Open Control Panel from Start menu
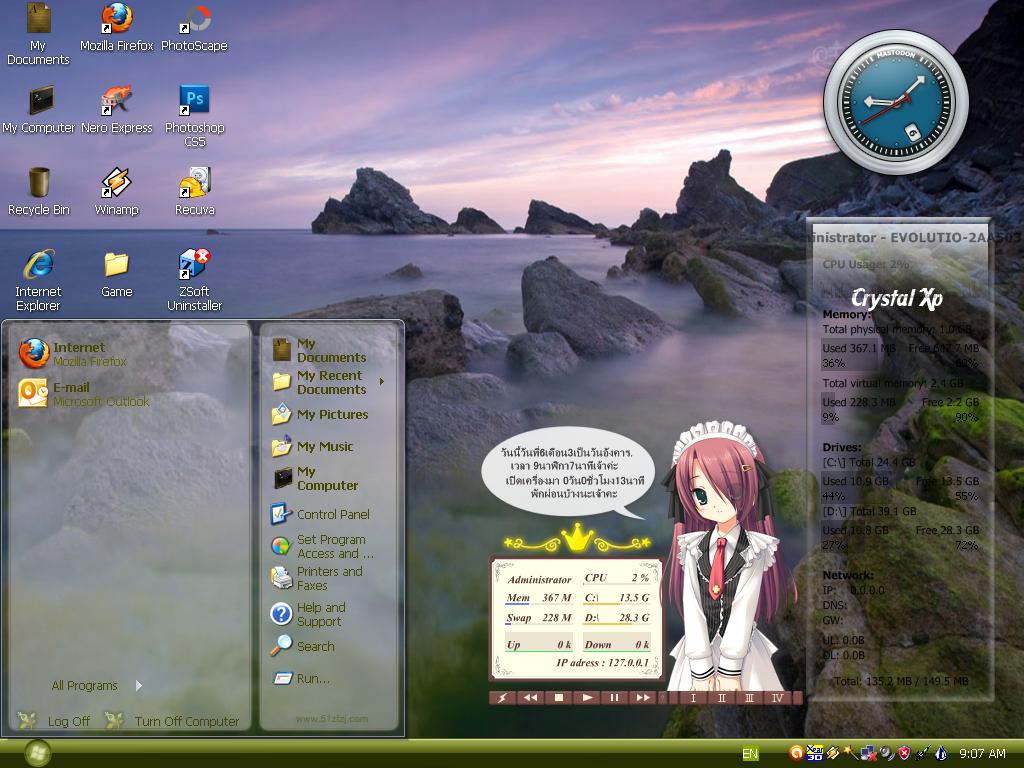 tap(321, 514)
